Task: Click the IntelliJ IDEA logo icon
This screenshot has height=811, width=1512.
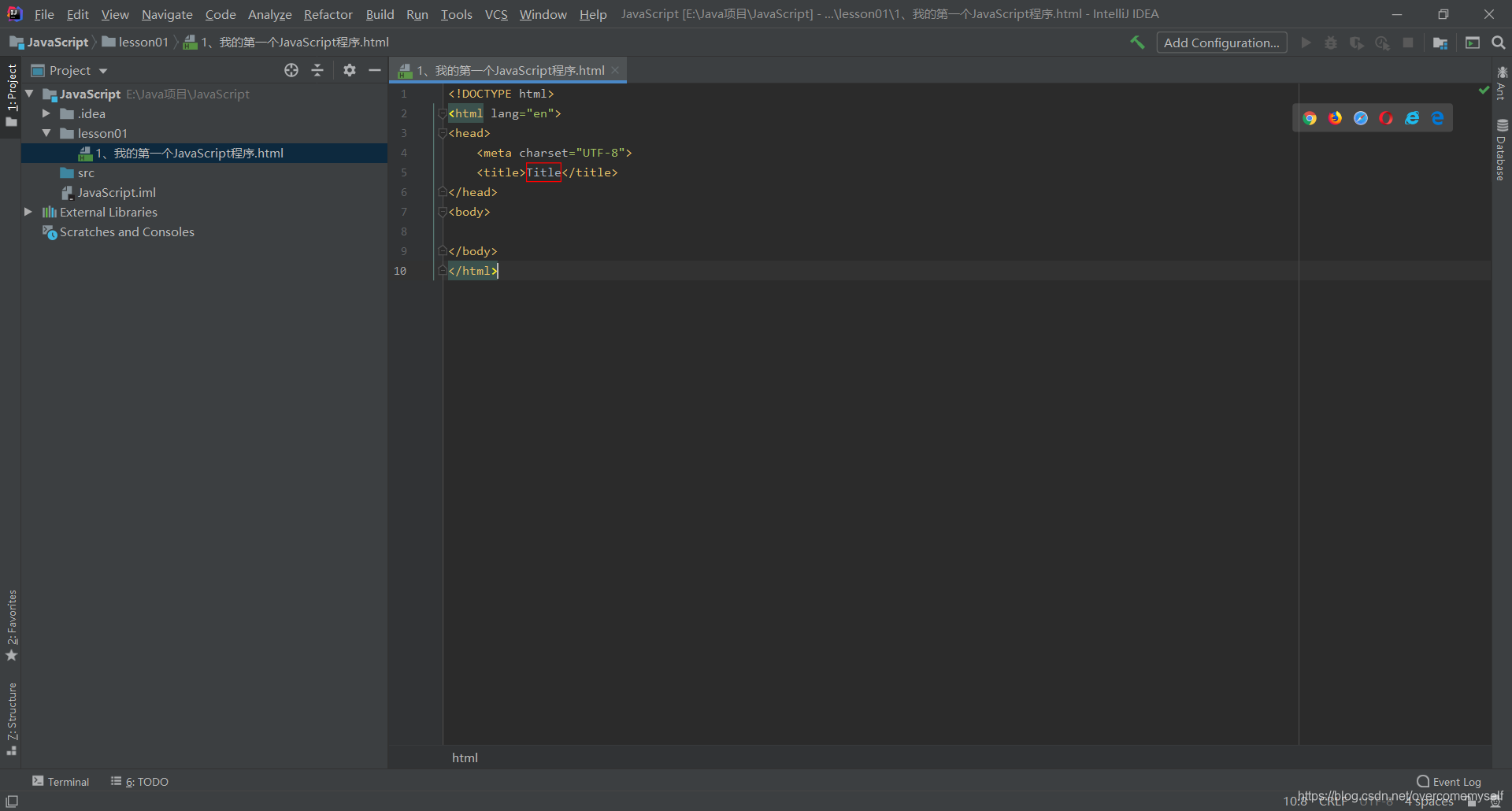Action: 14,14
